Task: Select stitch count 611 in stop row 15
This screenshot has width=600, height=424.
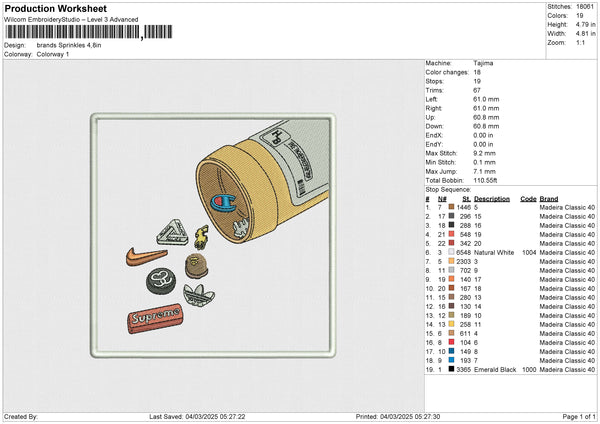Action: [x=465, y=334]
